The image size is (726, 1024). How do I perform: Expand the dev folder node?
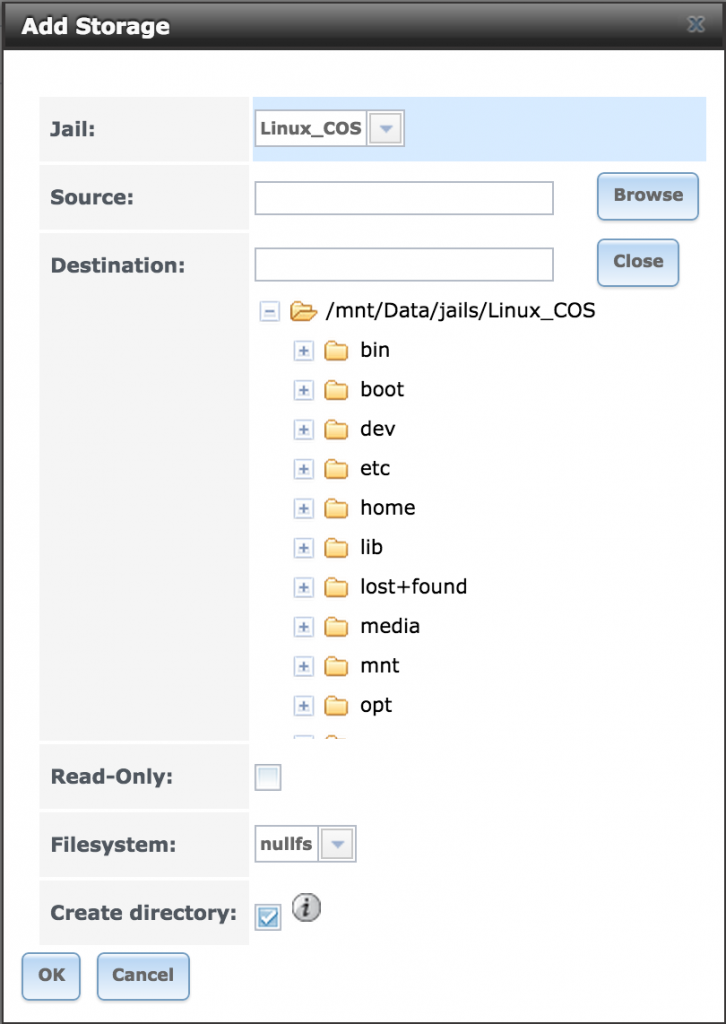[303, 430]
